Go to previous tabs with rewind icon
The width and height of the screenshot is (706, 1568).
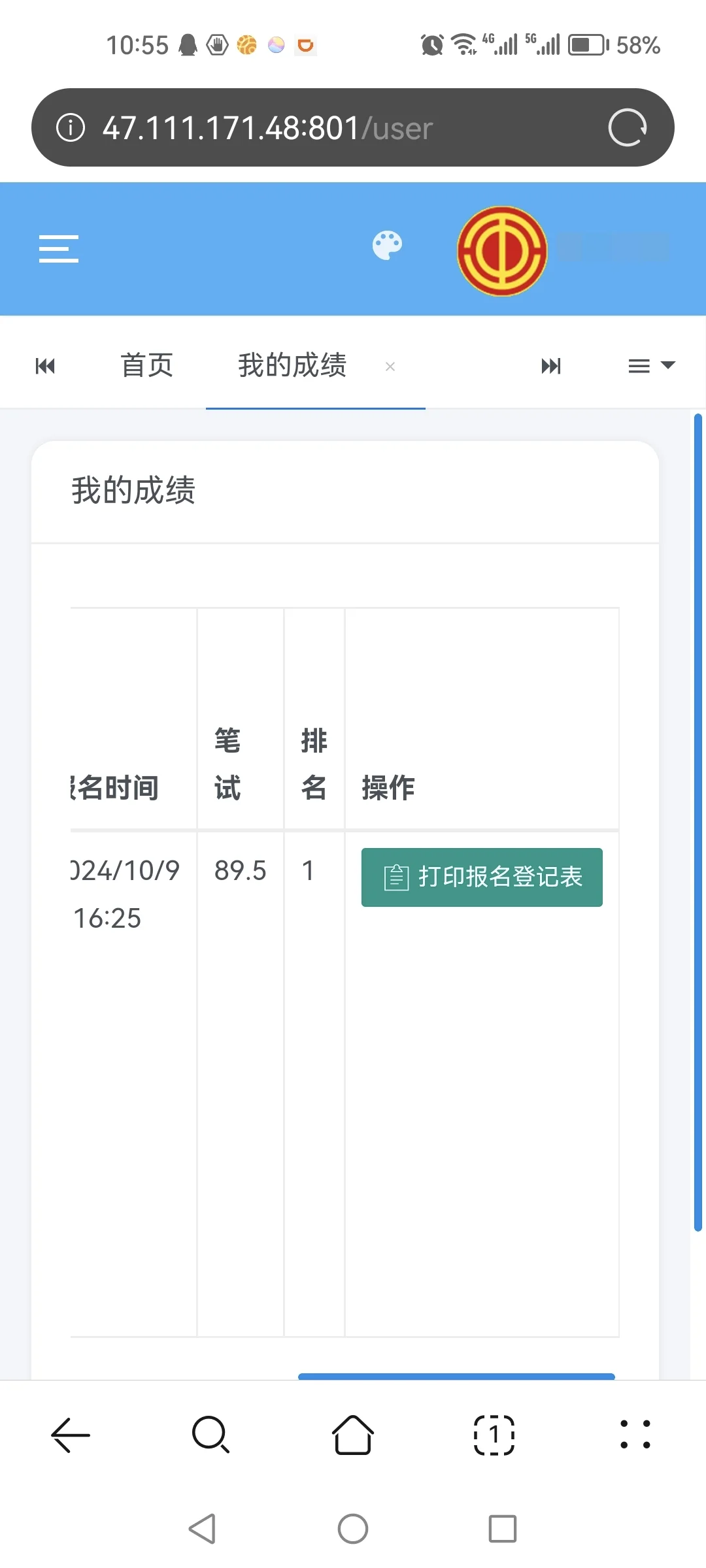[x=45, y=366]
